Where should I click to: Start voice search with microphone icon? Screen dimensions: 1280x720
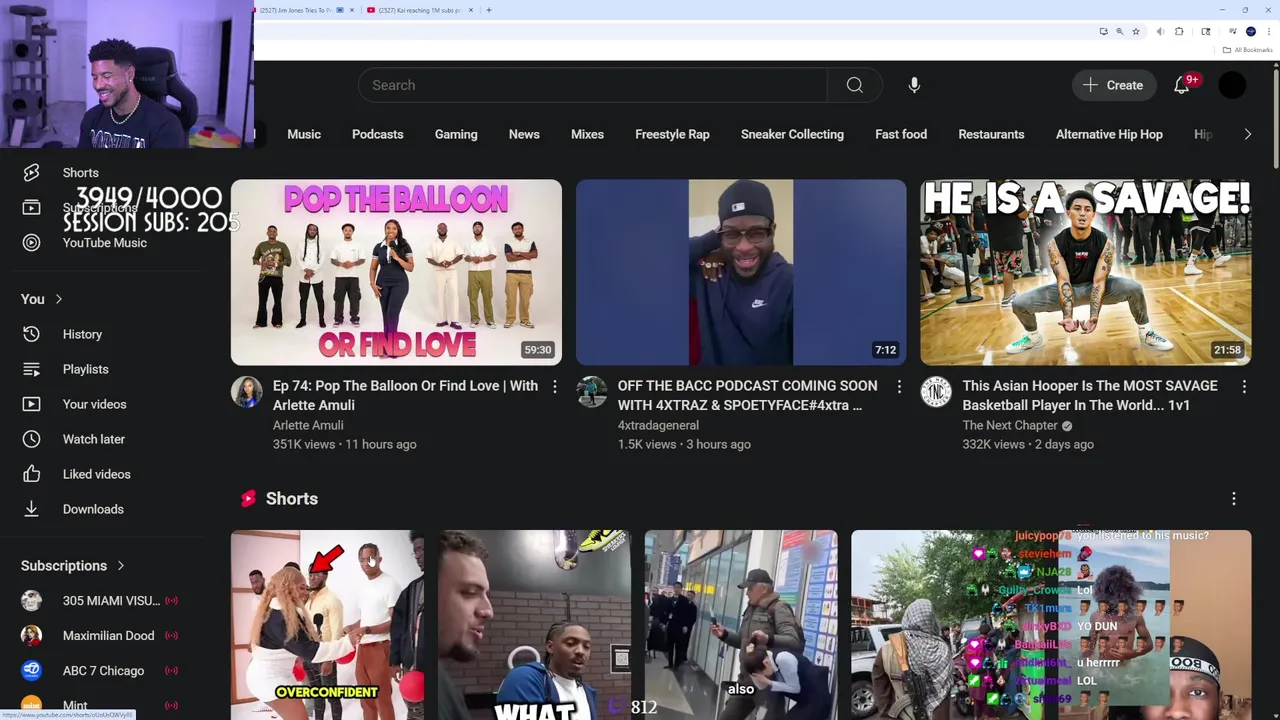pos(914,85)
